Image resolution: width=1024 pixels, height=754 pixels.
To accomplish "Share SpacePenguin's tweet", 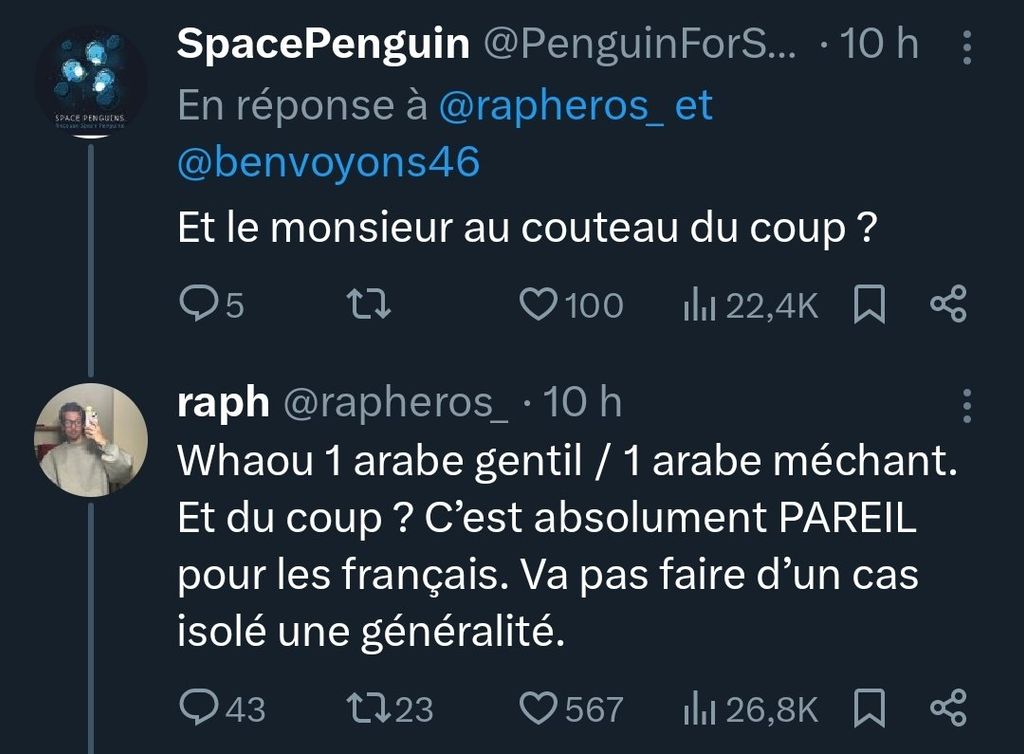I will pyautogui.click(x=948, y=305).
